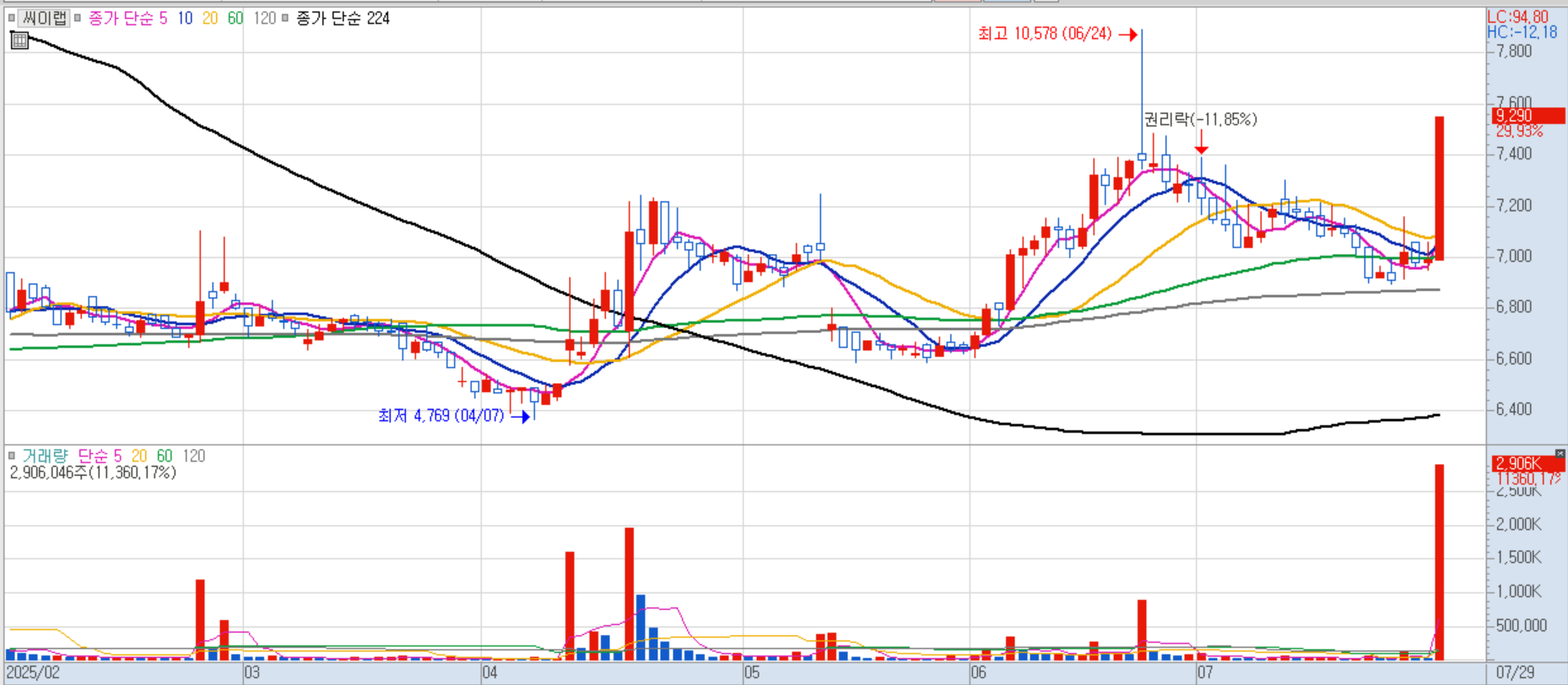Open the data table grid icon
Screen dimensions: 1568x685
pos(19,40)
